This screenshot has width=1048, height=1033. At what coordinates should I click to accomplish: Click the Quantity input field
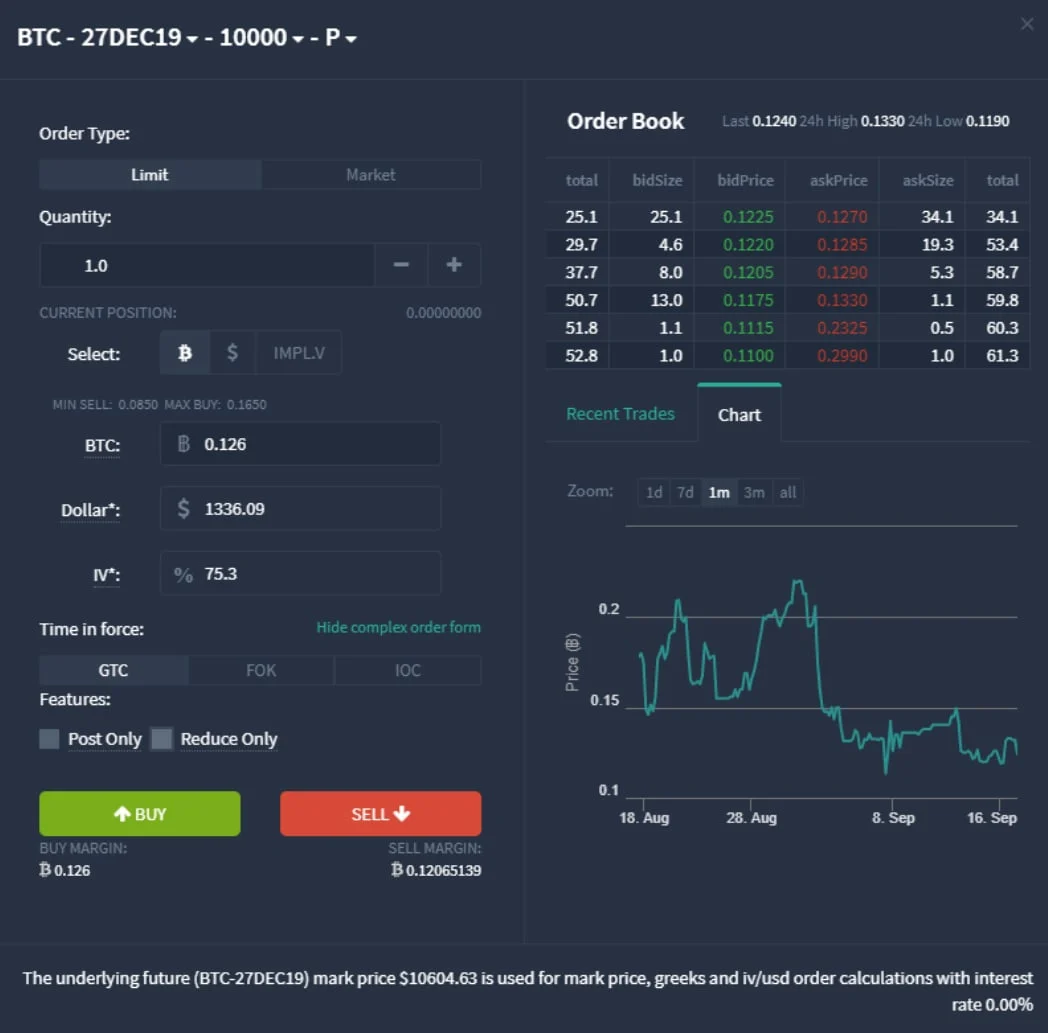click(207, 265)
